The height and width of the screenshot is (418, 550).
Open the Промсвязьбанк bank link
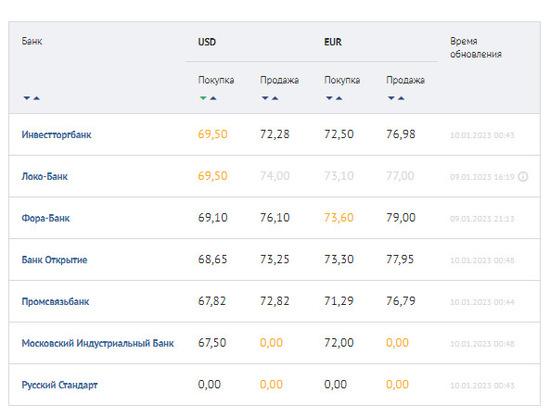click(x=55, y=302)
